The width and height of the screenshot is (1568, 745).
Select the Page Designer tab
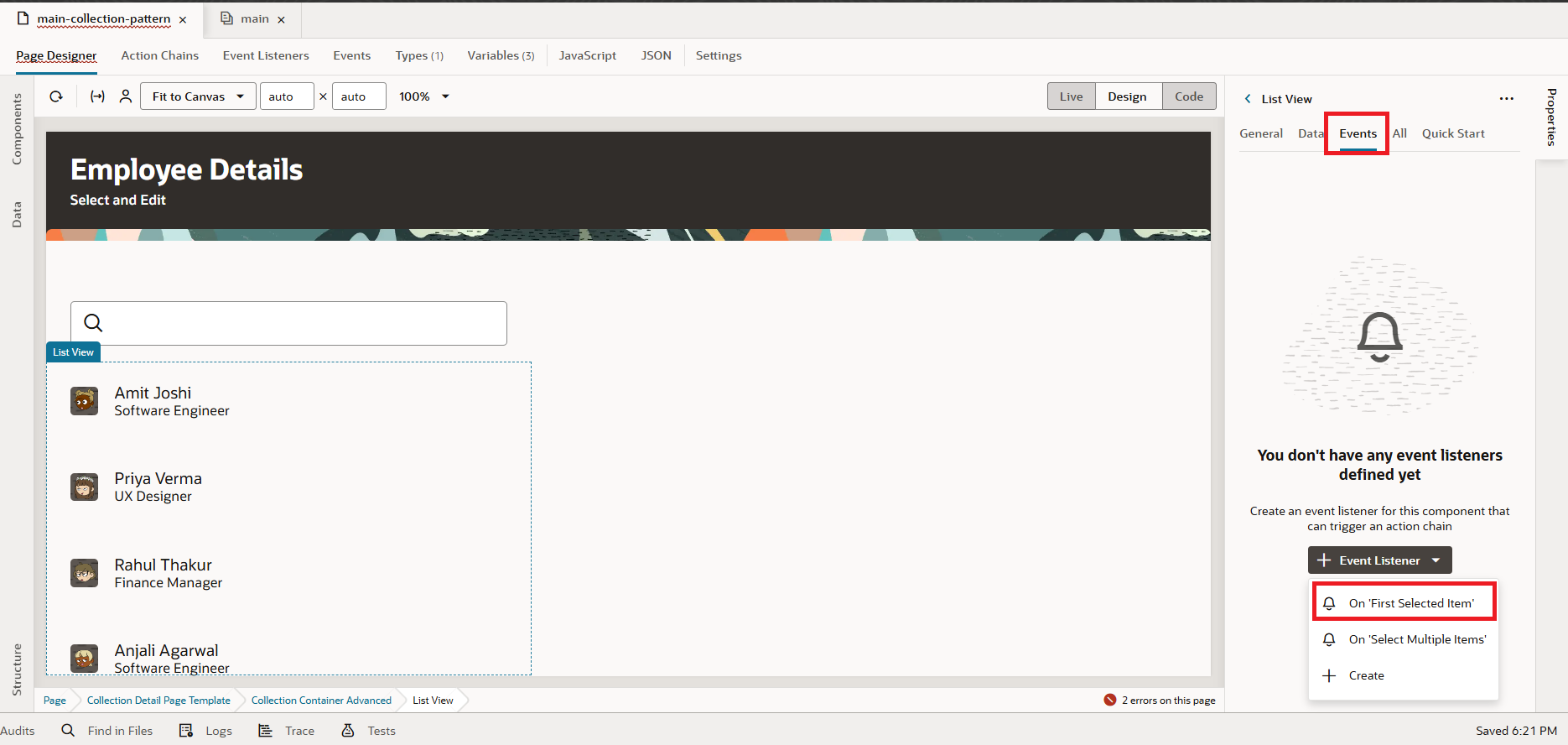(x=56, y=55)
